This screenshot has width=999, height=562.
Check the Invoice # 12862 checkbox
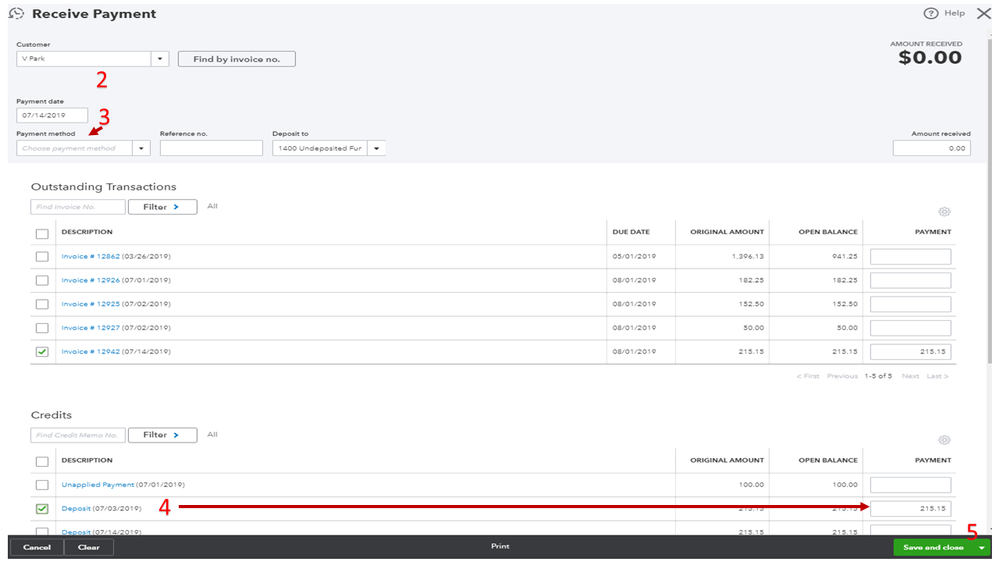click(42, 256)
